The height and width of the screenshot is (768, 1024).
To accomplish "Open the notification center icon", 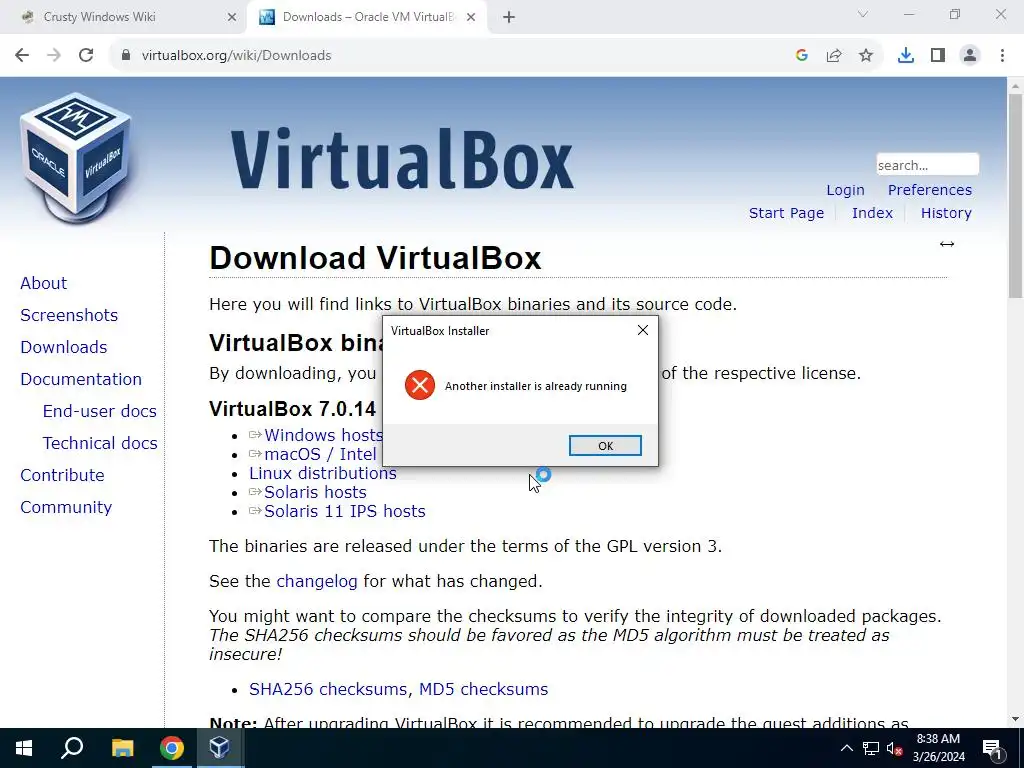I will tap(992, 748).
